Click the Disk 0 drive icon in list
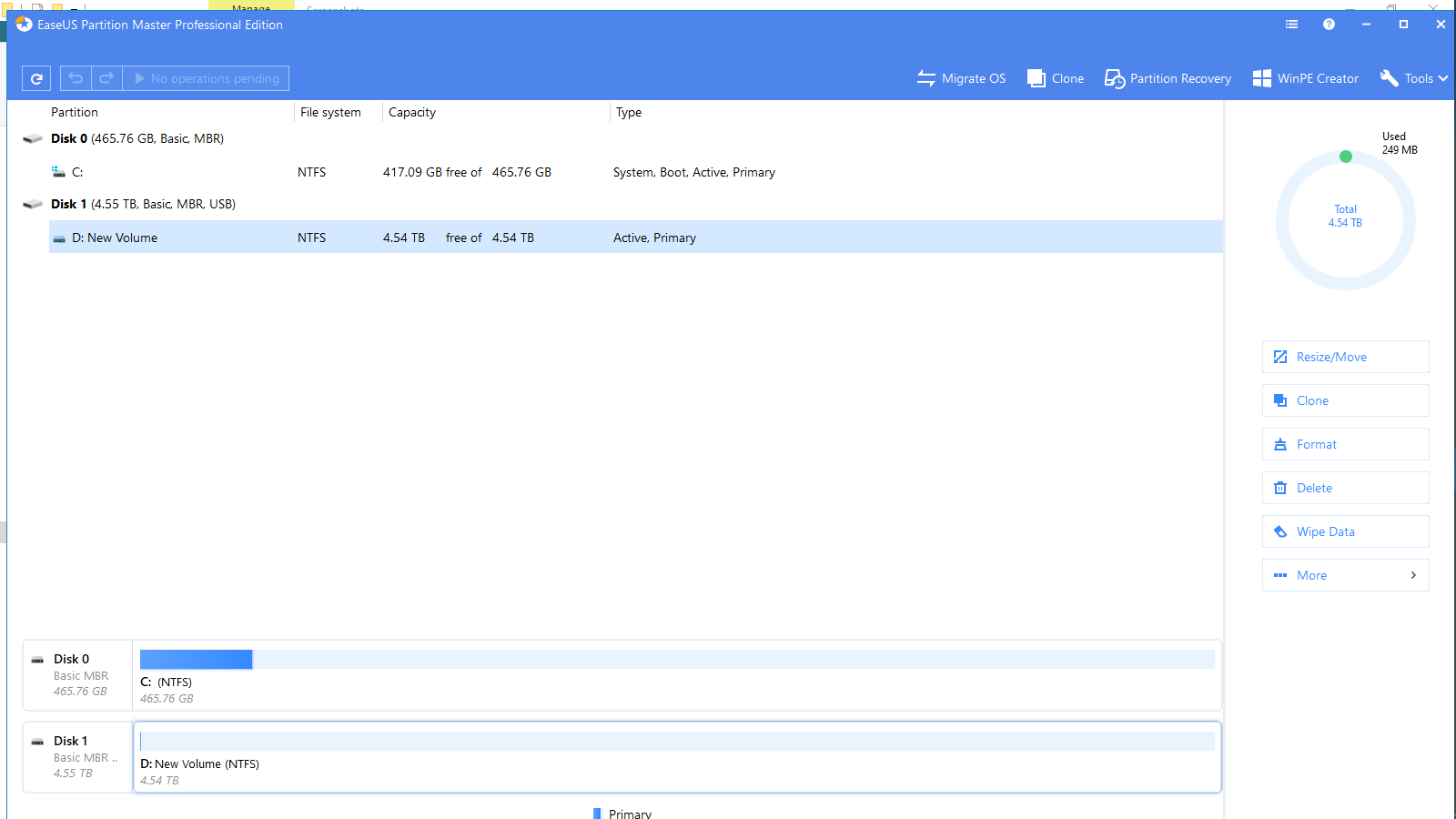This screenshot has width=1456, height=819. (x=33, y=138)
